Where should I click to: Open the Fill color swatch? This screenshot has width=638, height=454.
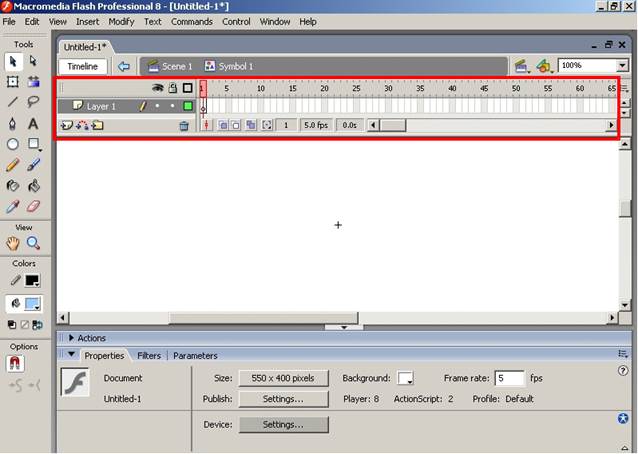point(32,304)
